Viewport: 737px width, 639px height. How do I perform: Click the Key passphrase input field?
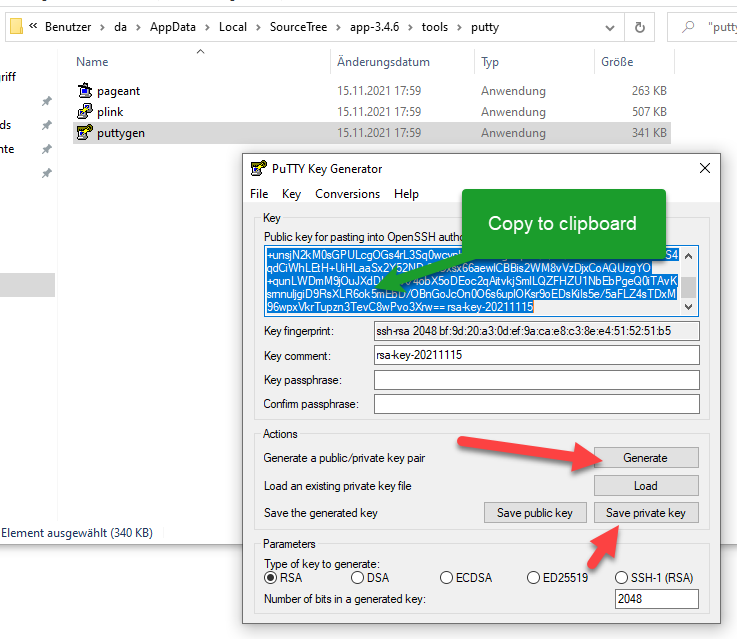[x=536, y=380]
